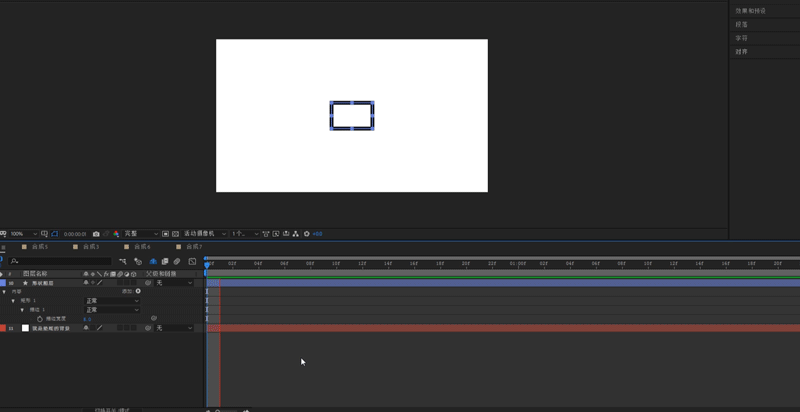
Task: Click the 图层名称 column header
Action: pos(35,274)
